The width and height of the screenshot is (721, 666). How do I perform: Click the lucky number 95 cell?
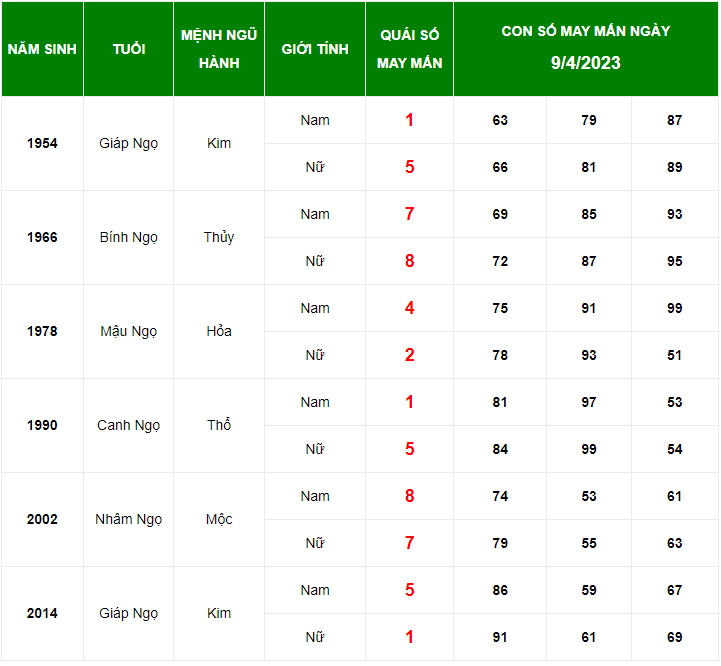tap(675, 261)
